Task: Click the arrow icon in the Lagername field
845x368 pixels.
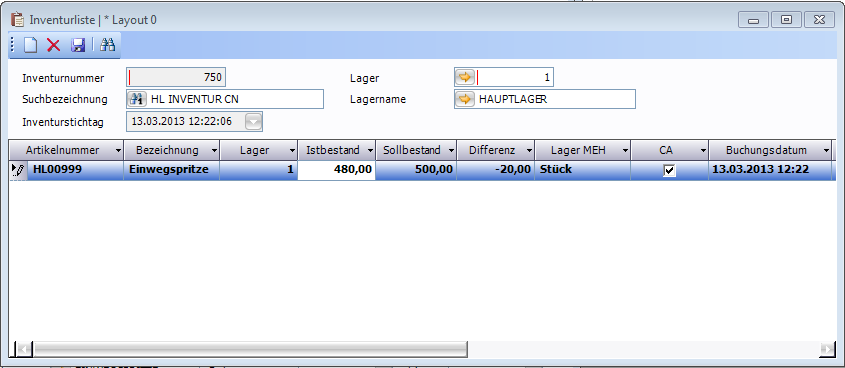Action: 465,99
